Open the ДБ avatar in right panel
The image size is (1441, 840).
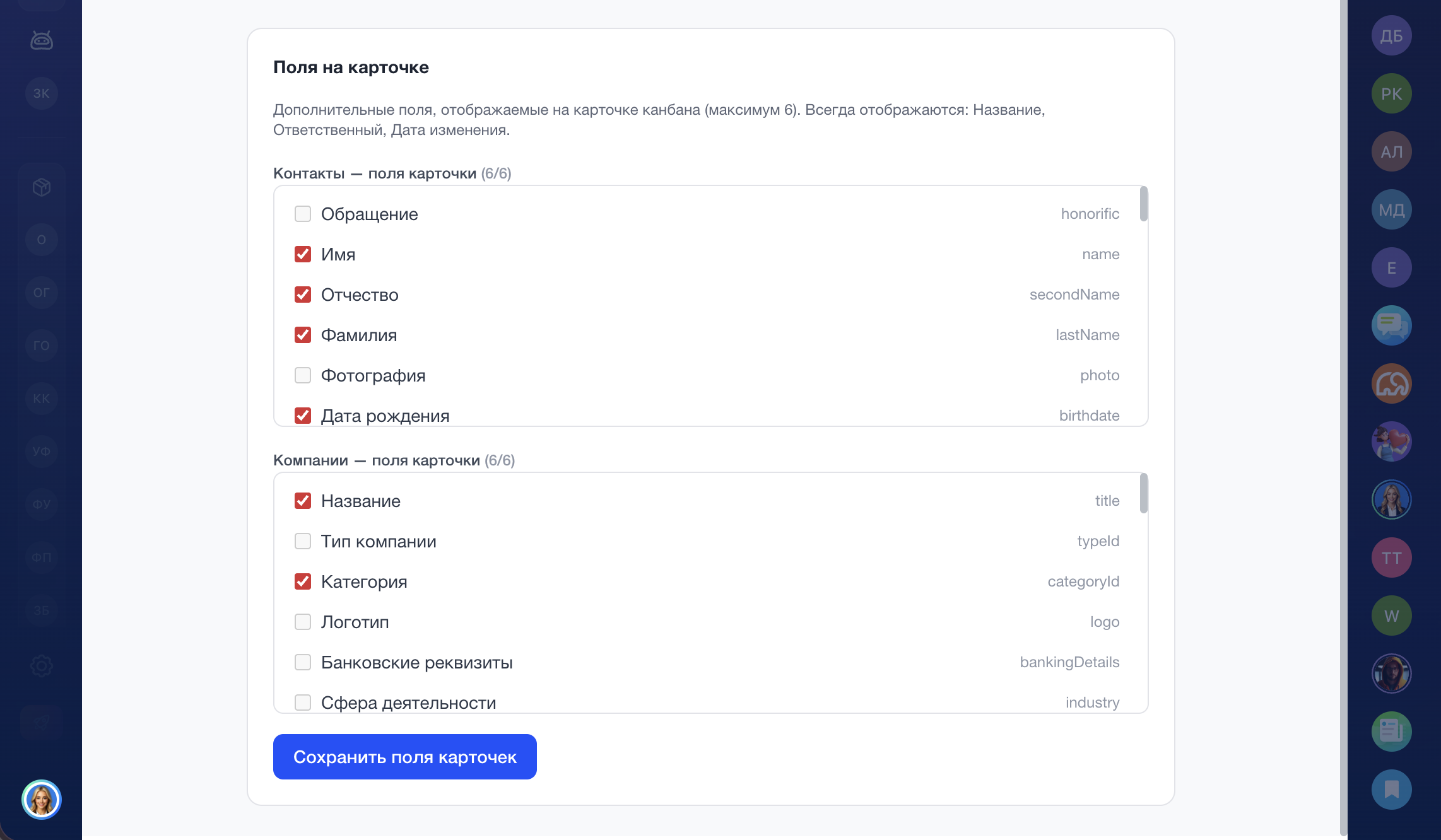tap(1391, 35)
